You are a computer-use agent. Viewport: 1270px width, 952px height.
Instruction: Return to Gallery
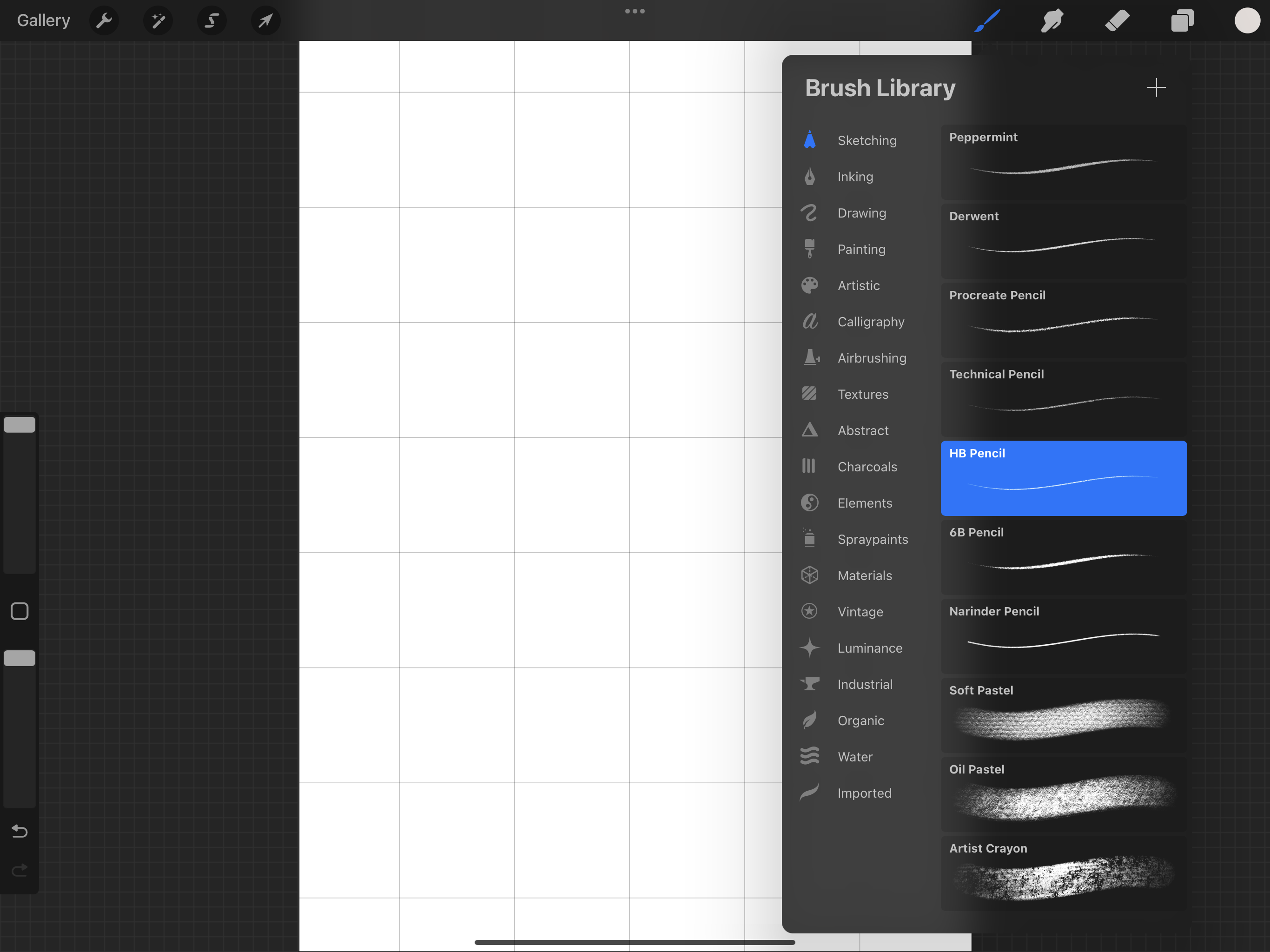click(x=44, y=20)
